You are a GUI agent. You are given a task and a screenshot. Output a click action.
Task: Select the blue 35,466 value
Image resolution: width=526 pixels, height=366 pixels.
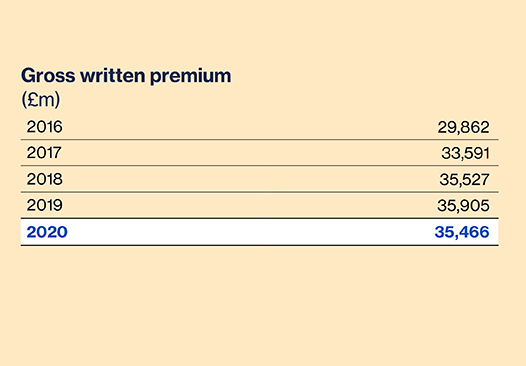coord(462,232)
